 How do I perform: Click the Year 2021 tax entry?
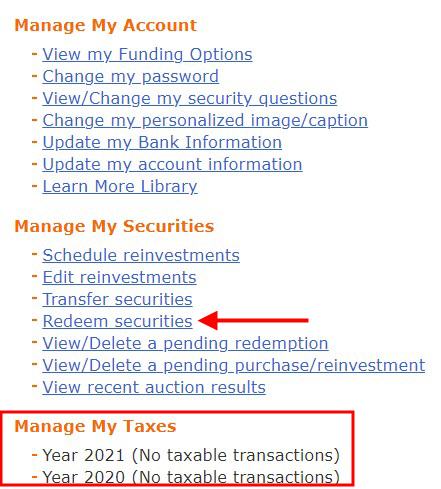coord(191,455)
